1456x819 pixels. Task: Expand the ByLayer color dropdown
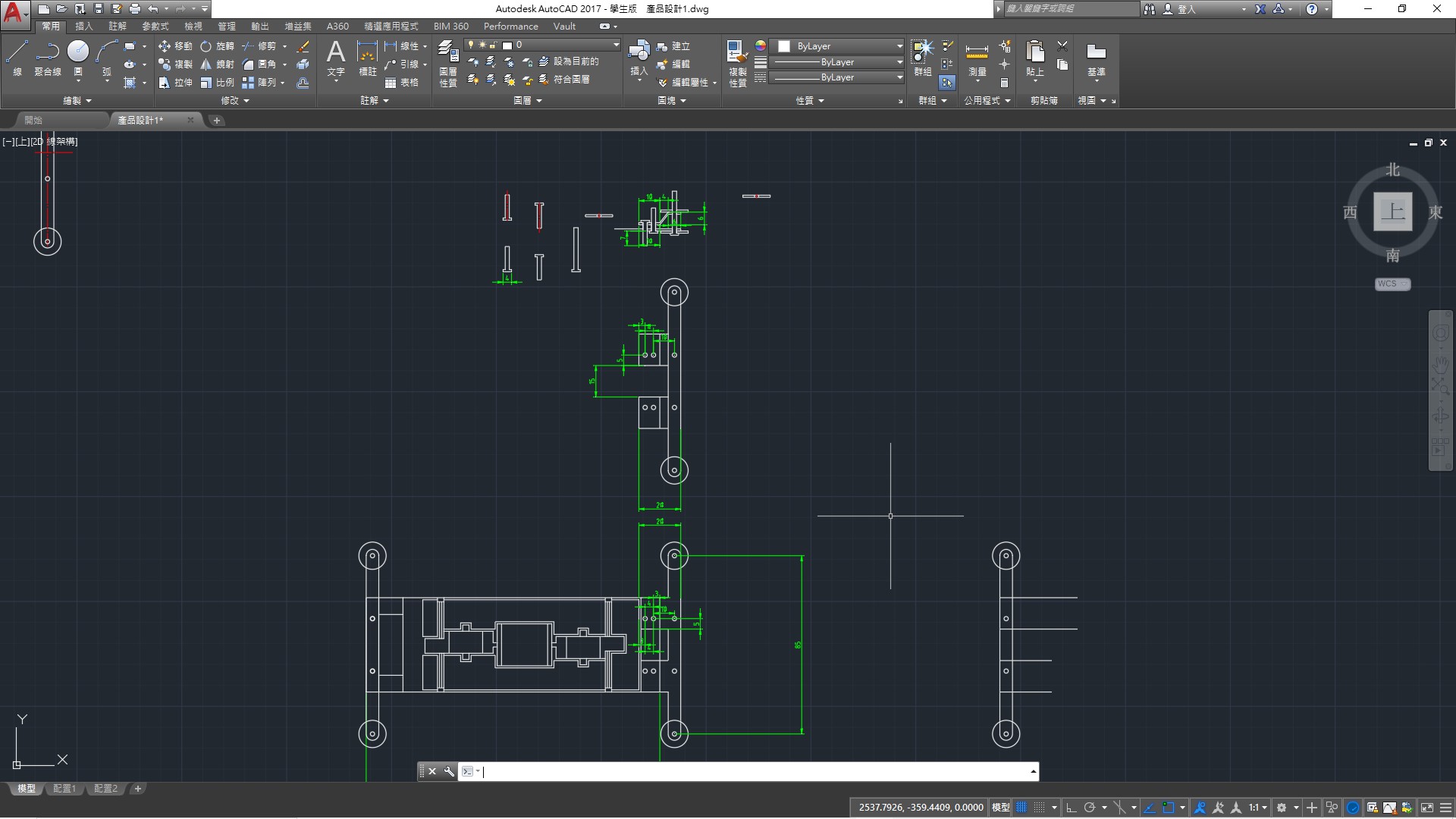click(899, 46)
